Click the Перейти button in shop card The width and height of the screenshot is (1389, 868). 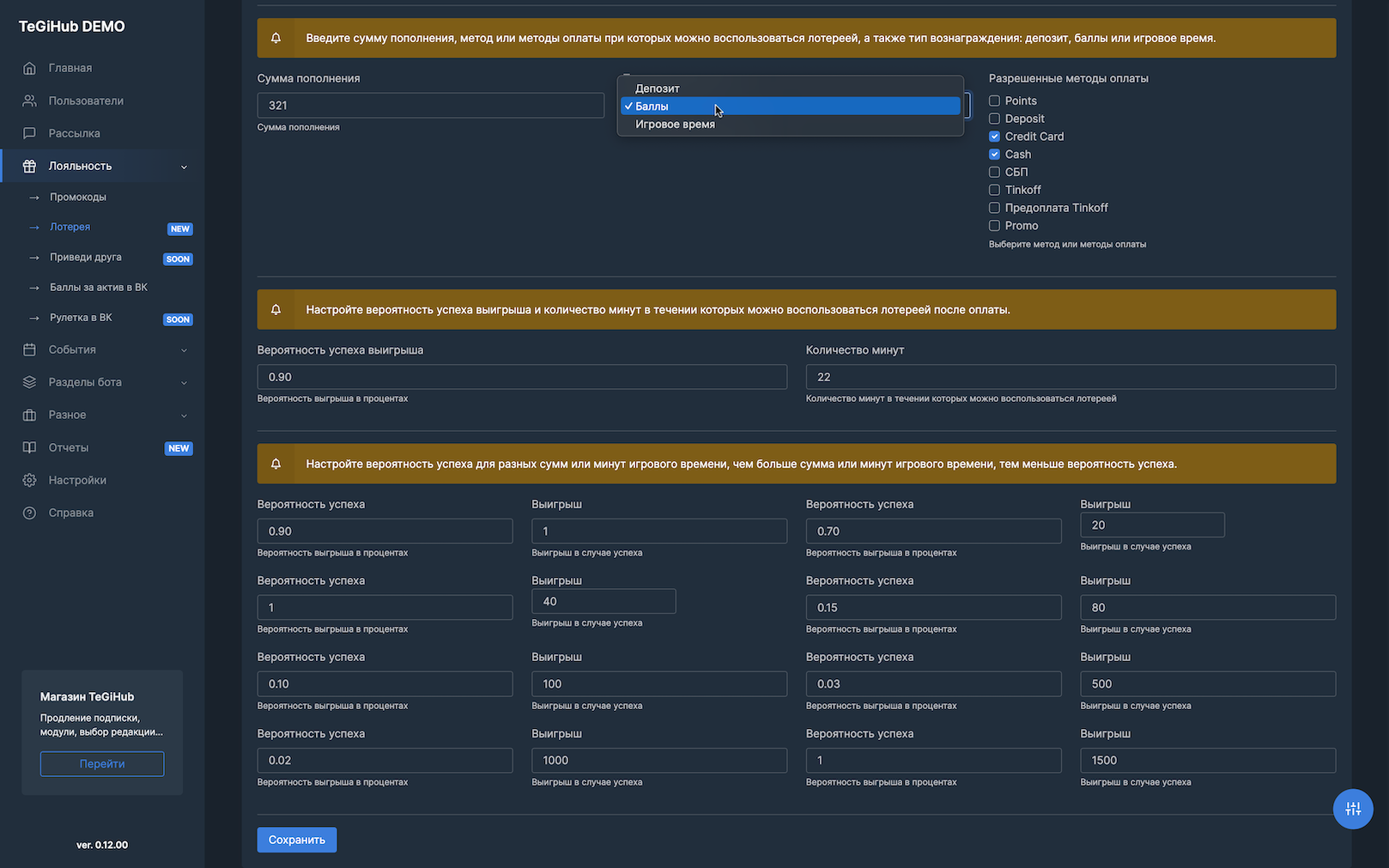click(102, 764)
